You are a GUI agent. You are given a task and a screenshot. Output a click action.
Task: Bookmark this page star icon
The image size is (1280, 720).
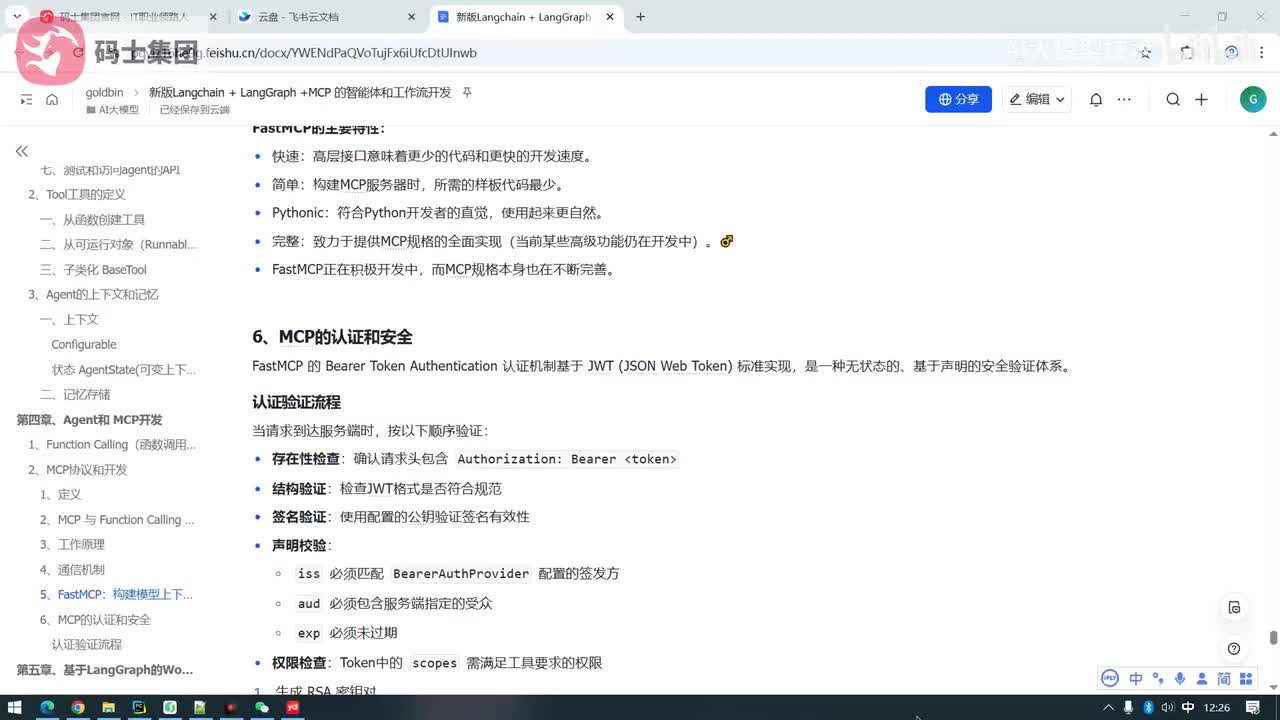pyautogui.click(x=1146, y=52)
